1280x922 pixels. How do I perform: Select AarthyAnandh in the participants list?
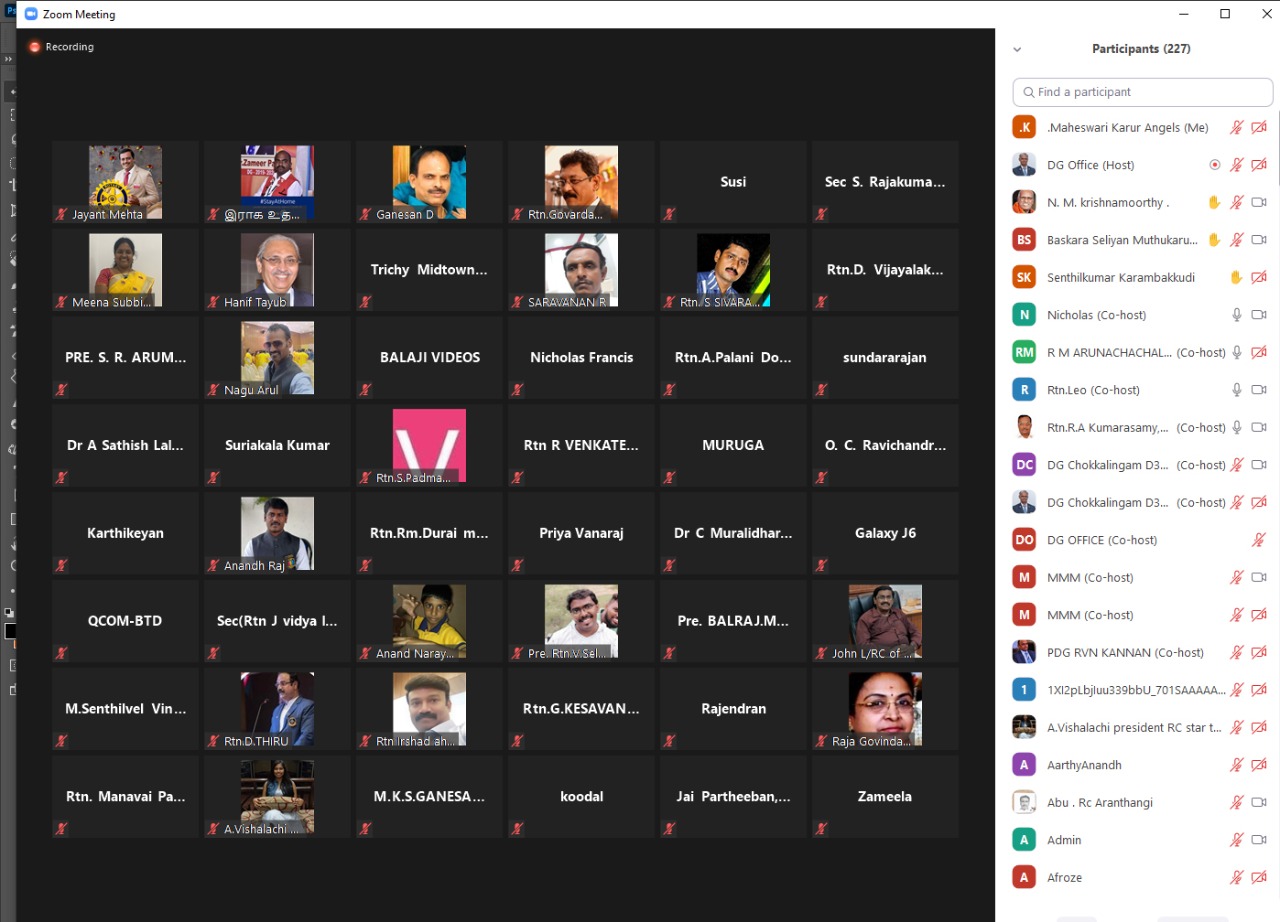(x=1084, y=765)
